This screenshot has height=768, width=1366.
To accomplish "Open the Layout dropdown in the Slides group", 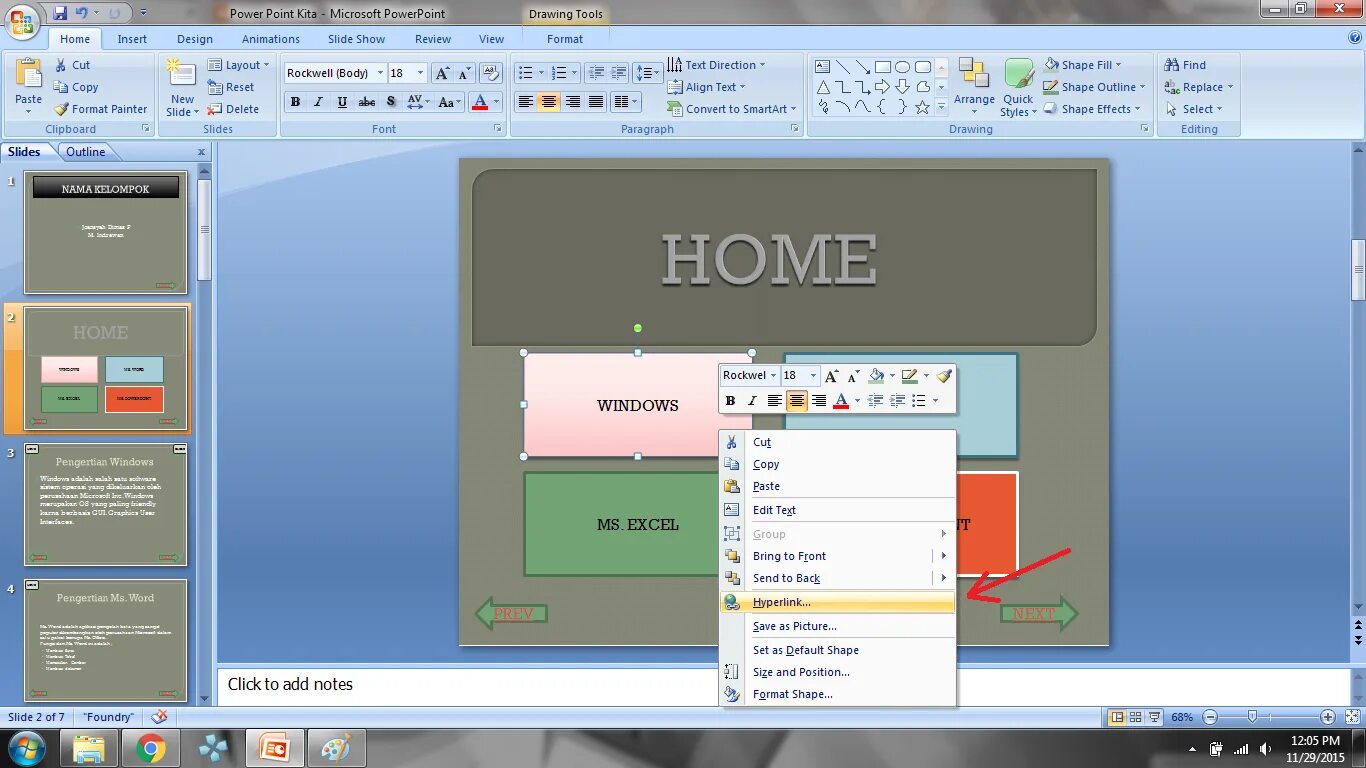I will 238,65.
